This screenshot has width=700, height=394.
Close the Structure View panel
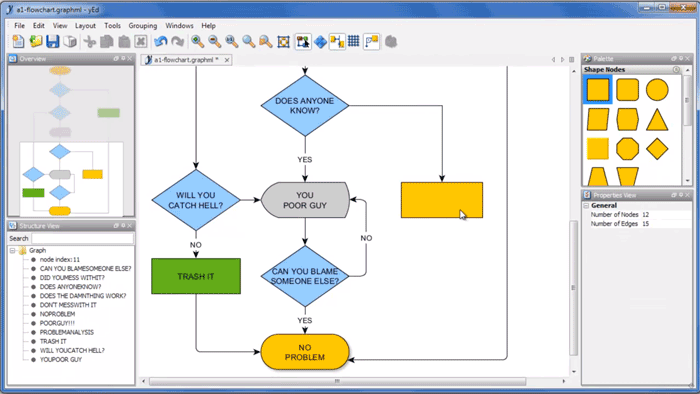point(130,225)
